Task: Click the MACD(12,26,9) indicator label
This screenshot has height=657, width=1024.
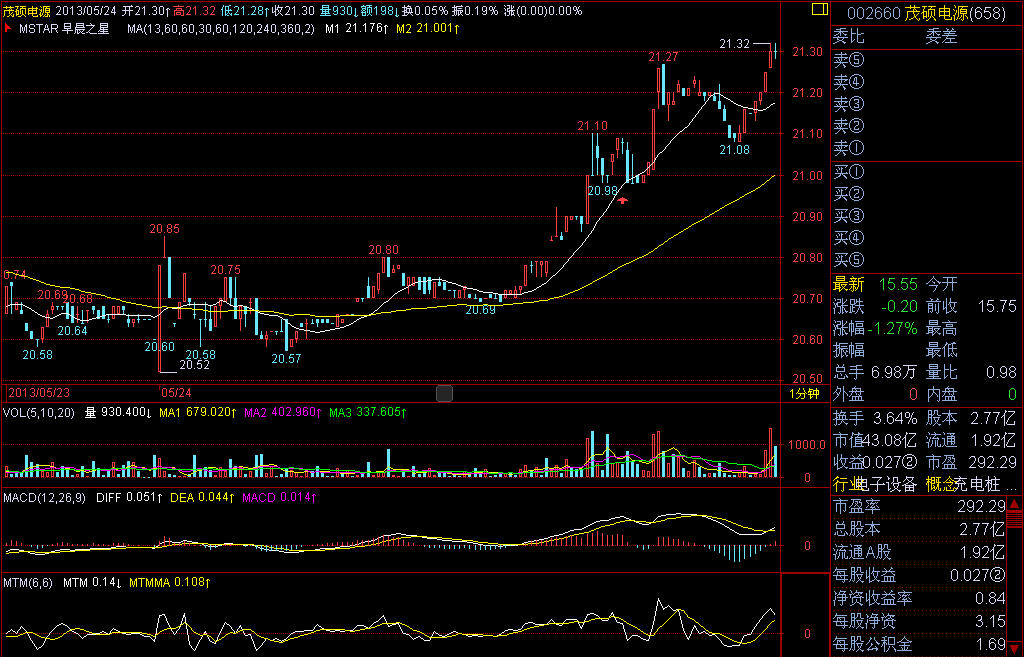Action: [x=46, y=497]
